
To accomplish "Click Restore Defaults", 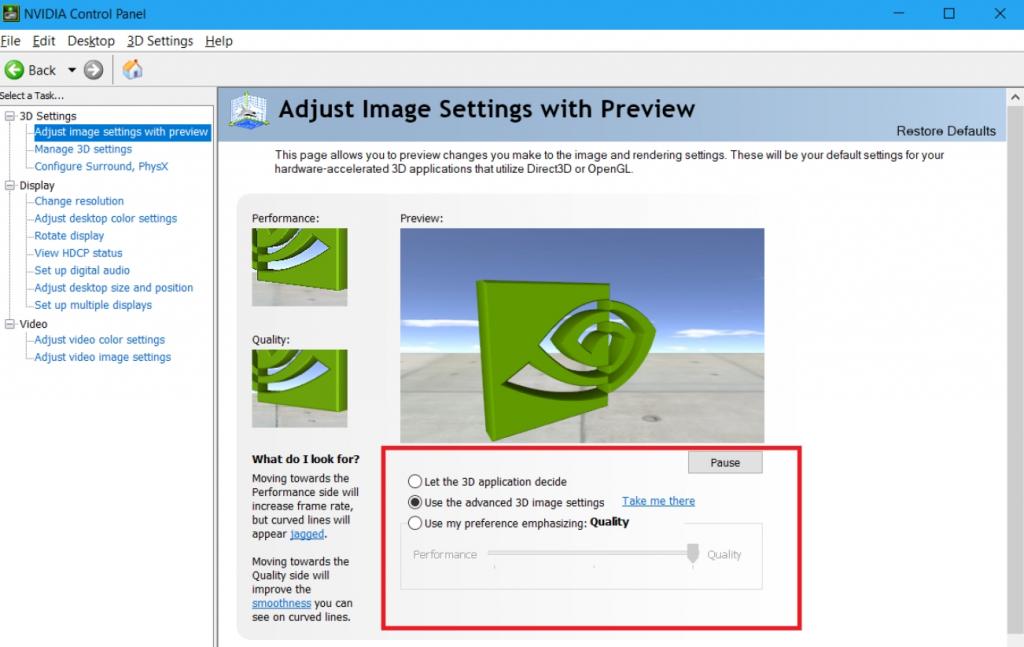I will click(x=946, y=131).
